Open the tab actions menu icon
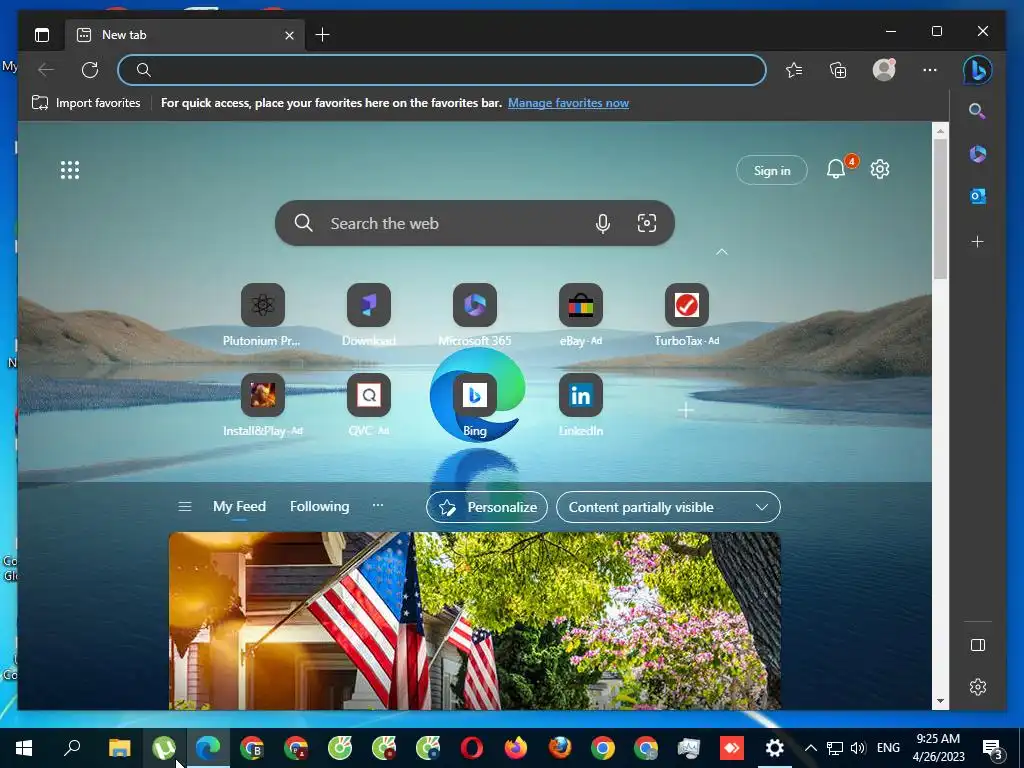This screenshot has width=1024, height=768. 42,35
